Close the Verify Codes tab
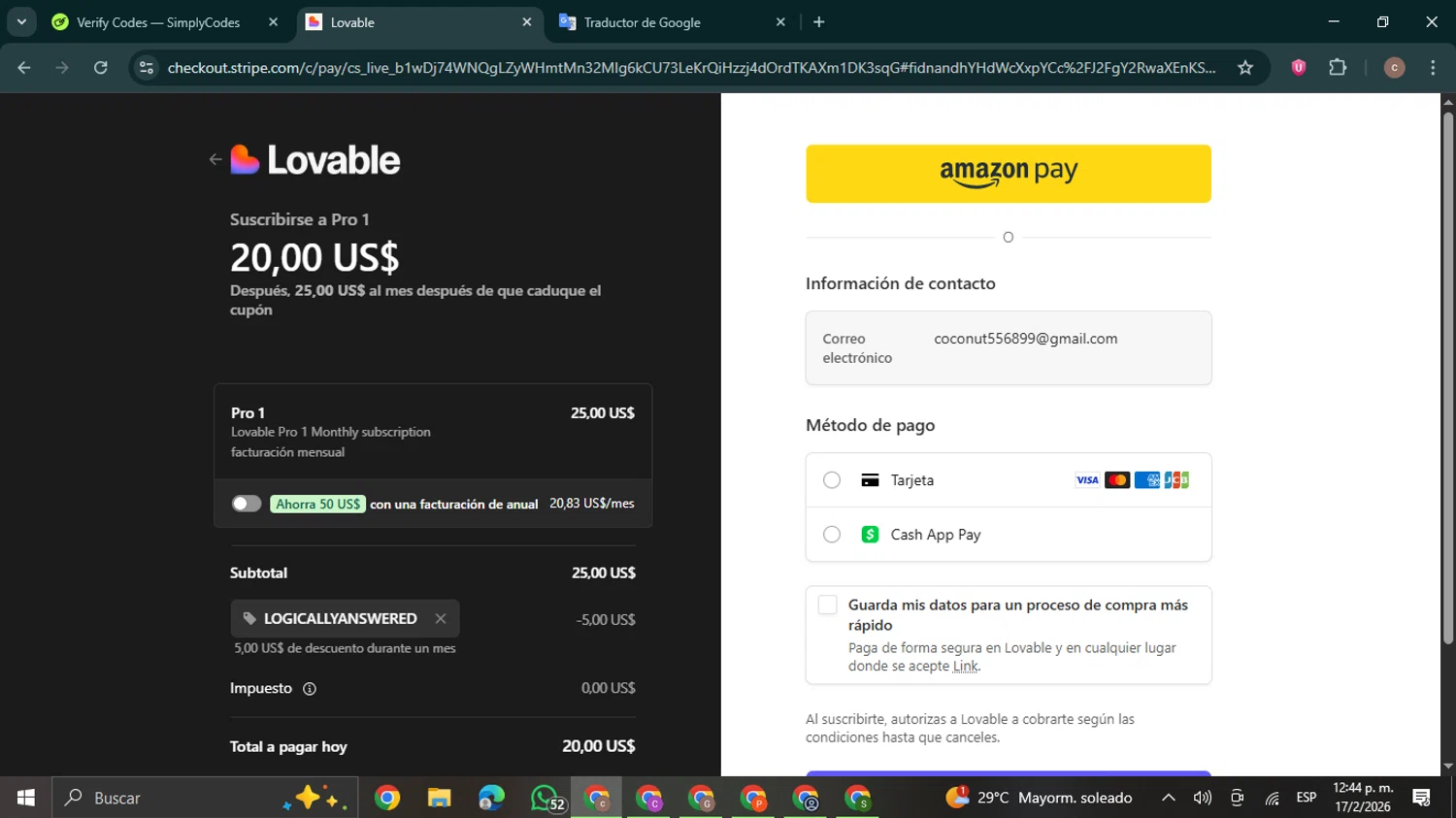The image size is (1456, 818). tap(273, 22)
